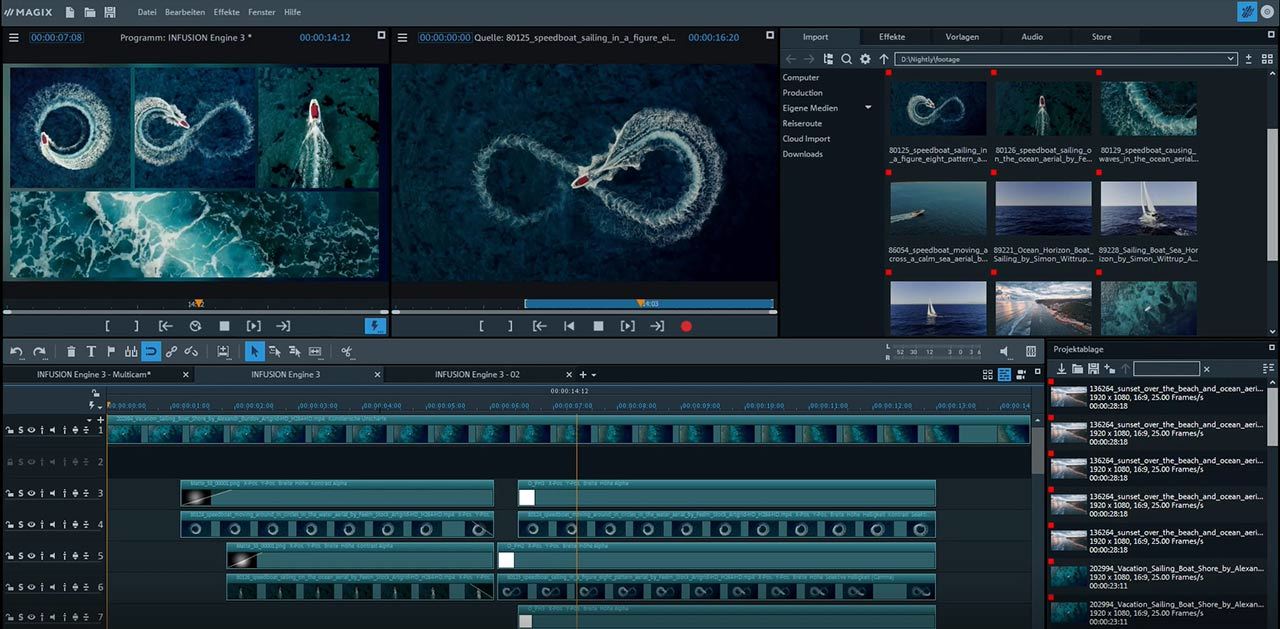Open a project with the folder icon
The height and width of the screenshot is (629, 1280).
pyautogui.click(x=90, y=12)
